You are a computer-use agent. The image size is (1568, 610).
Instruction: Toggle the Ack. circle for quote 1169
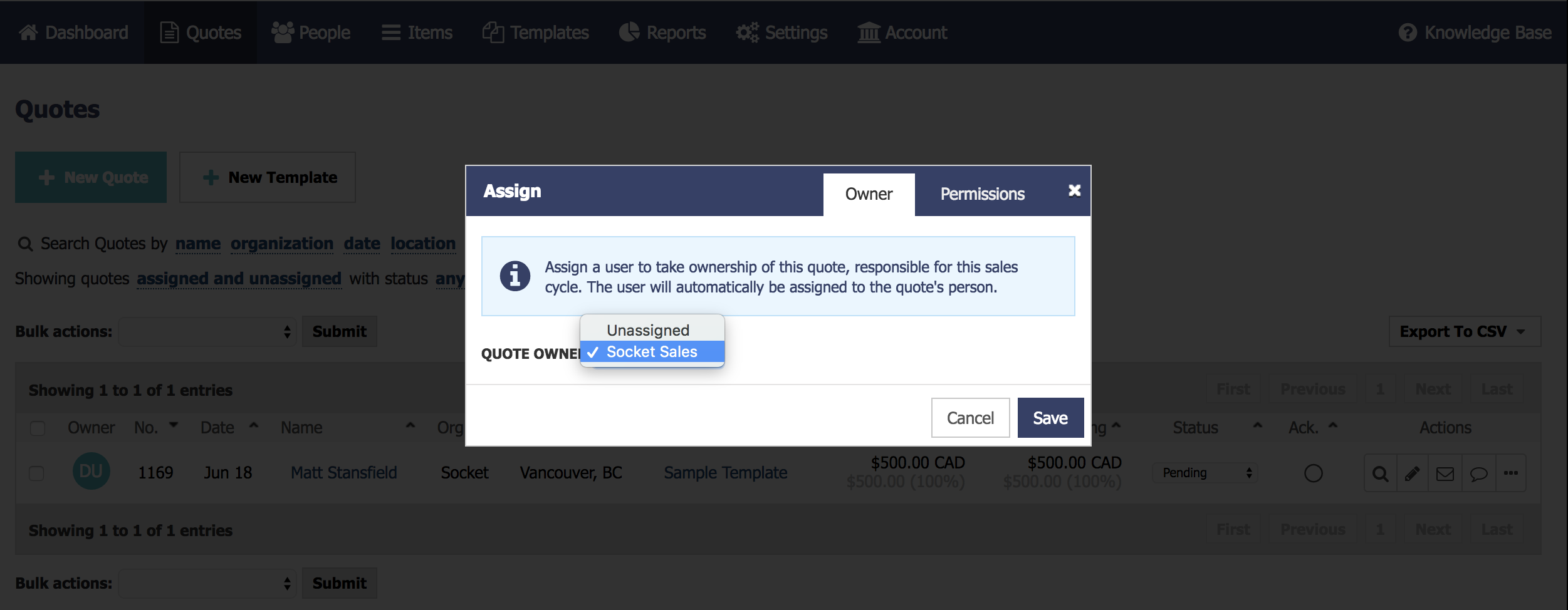1313,473
